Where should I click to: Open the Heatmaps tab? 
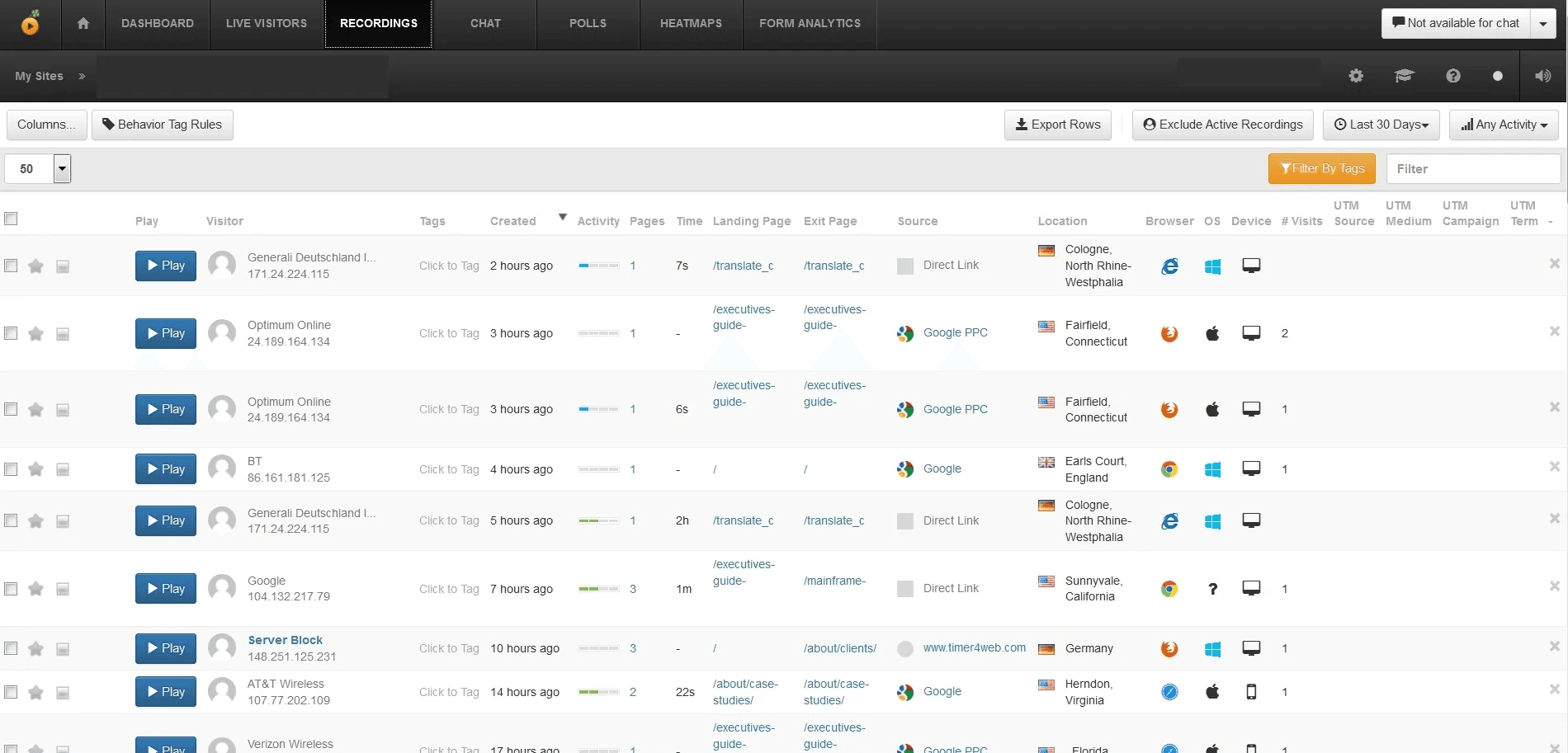point(691,23)
